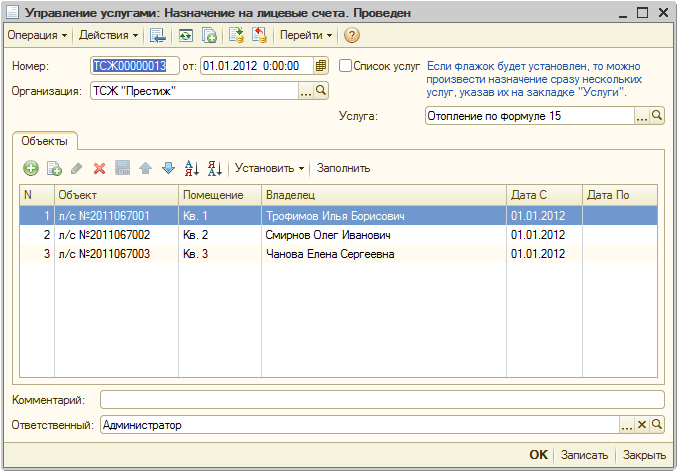Viewport: 677px width, 471px height.
Task: Expand the Установить dropdown in table toolbar
Action: 269,168
